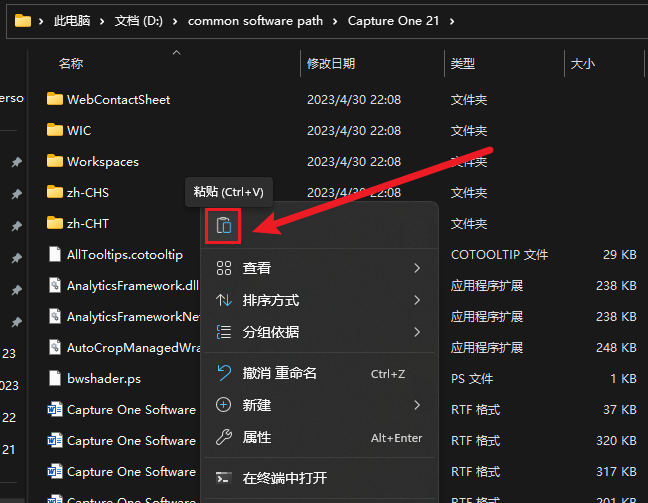Expand chevron after 文档 (D:) breadcrumb
The image size is (648, 503).
point(175,21)
